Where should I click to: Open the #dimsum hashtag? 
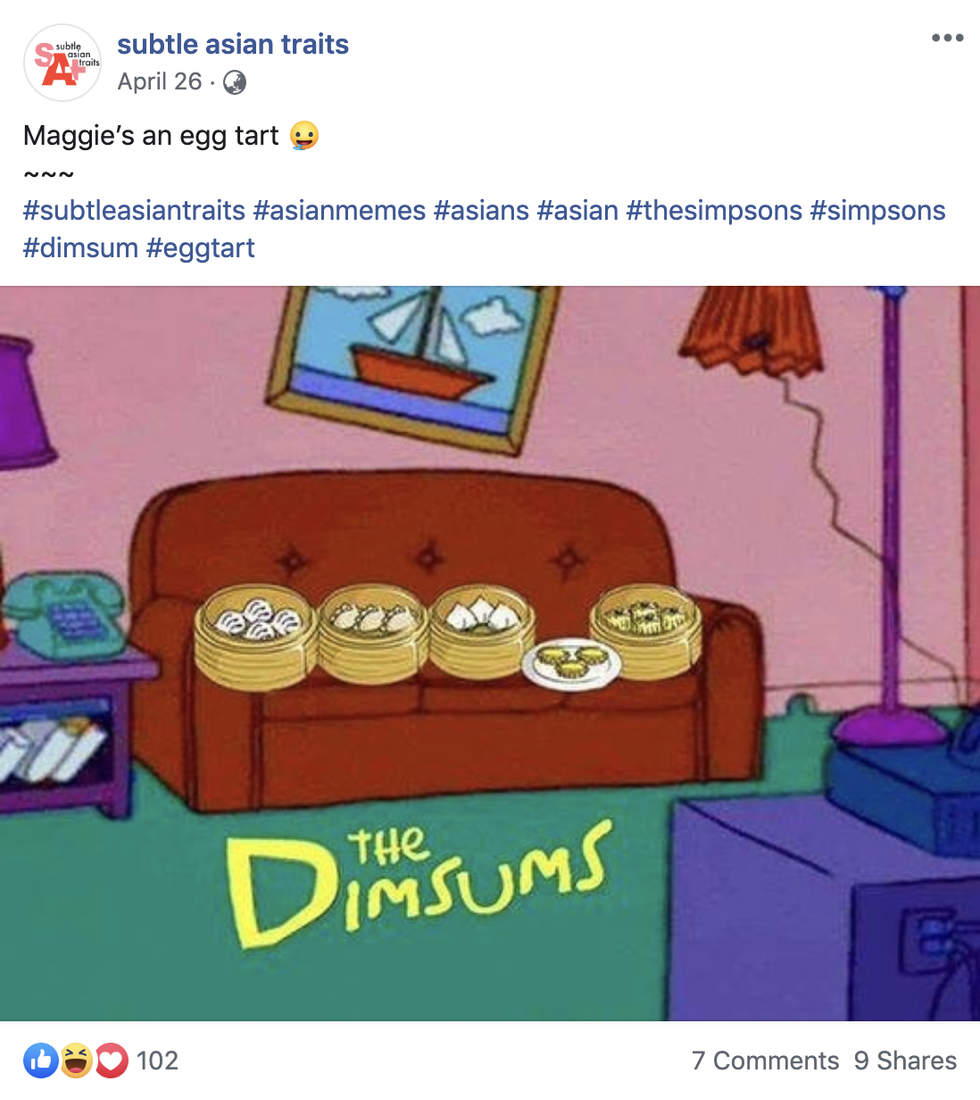[81, 248]
